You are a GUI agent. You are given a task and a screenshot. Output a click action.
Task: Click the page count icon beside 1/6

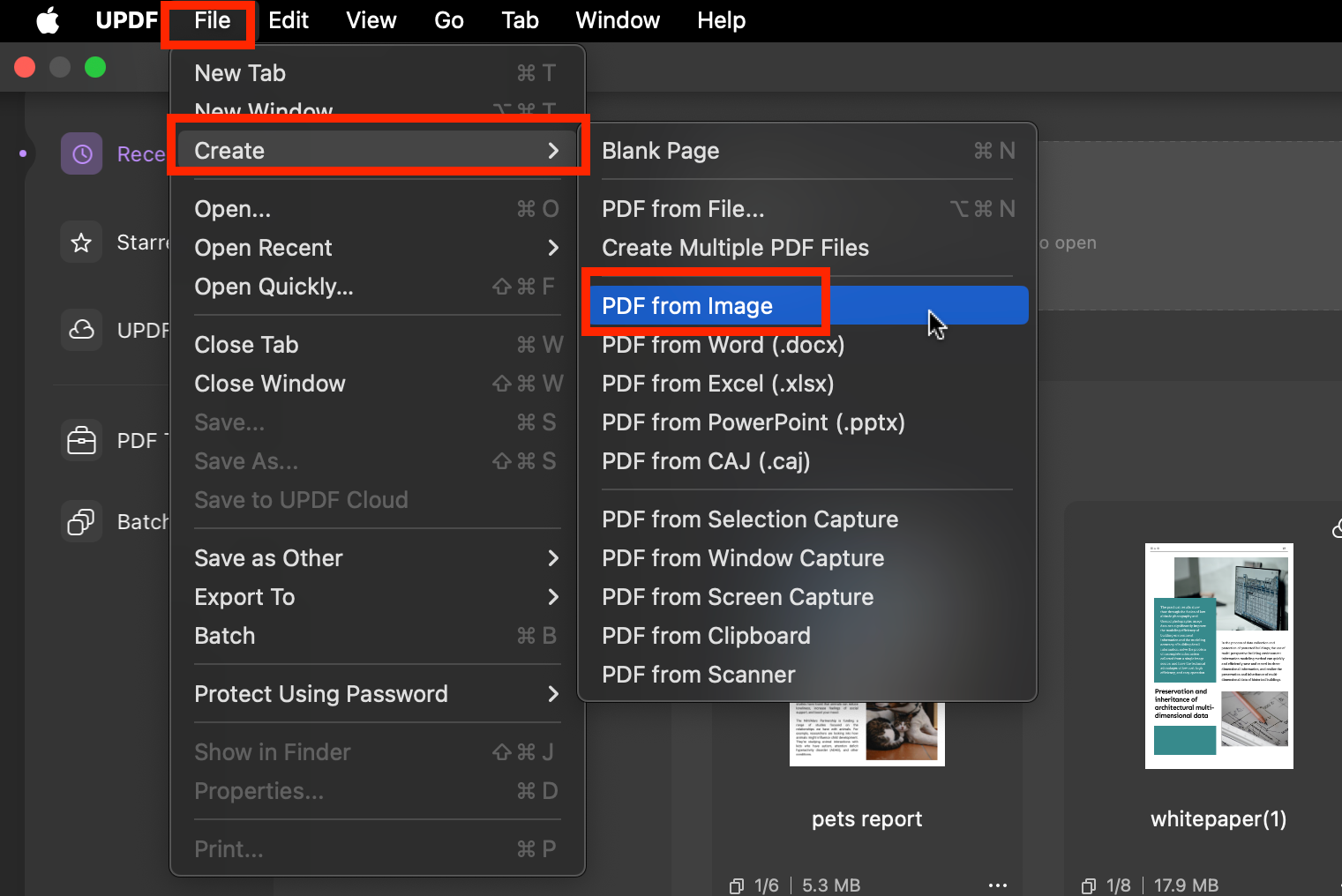pyautogui.click(x=736, y=885)
